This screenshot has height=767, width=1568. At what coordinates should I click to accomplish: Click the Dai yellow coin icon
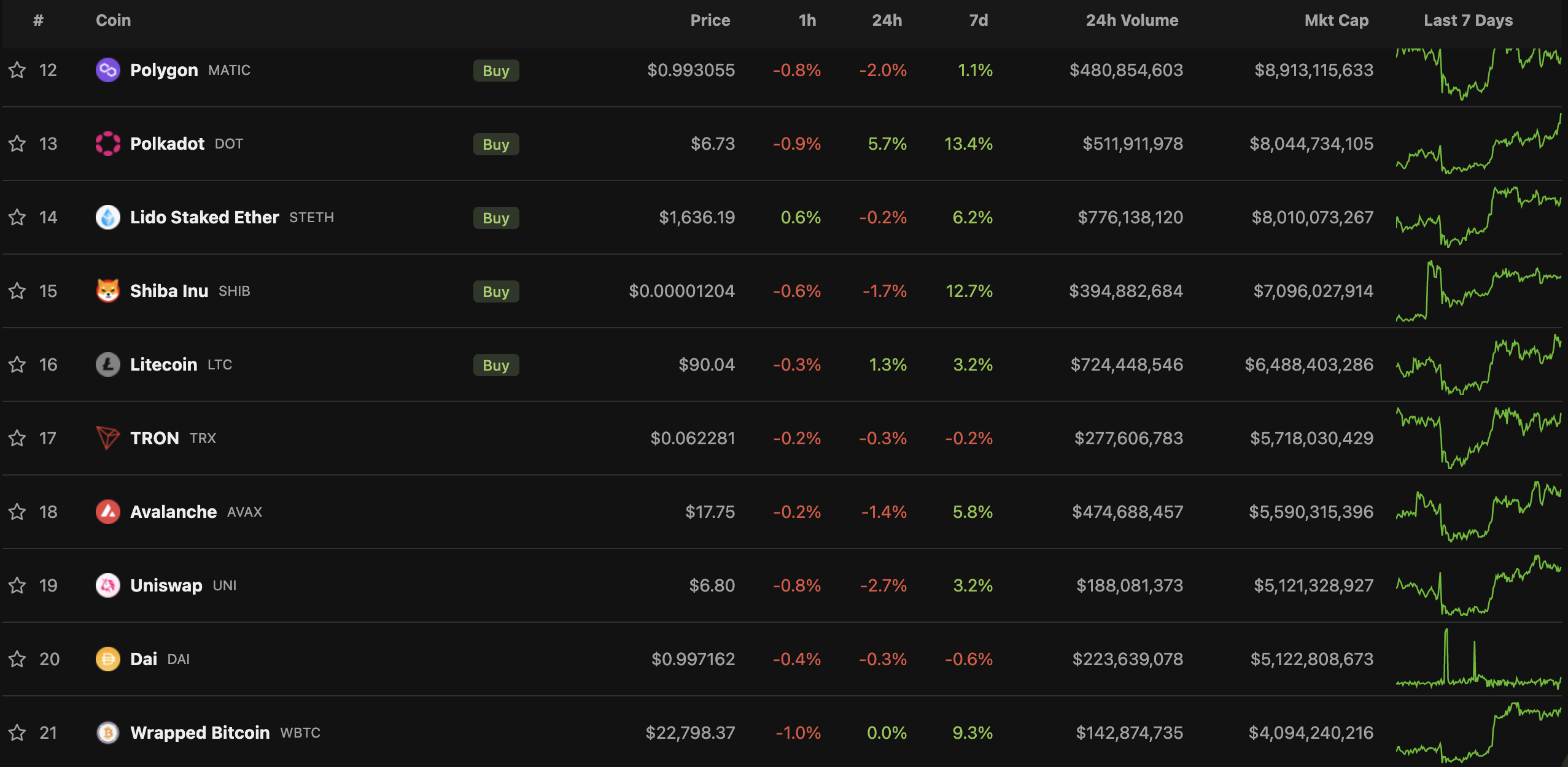[107, 659]
